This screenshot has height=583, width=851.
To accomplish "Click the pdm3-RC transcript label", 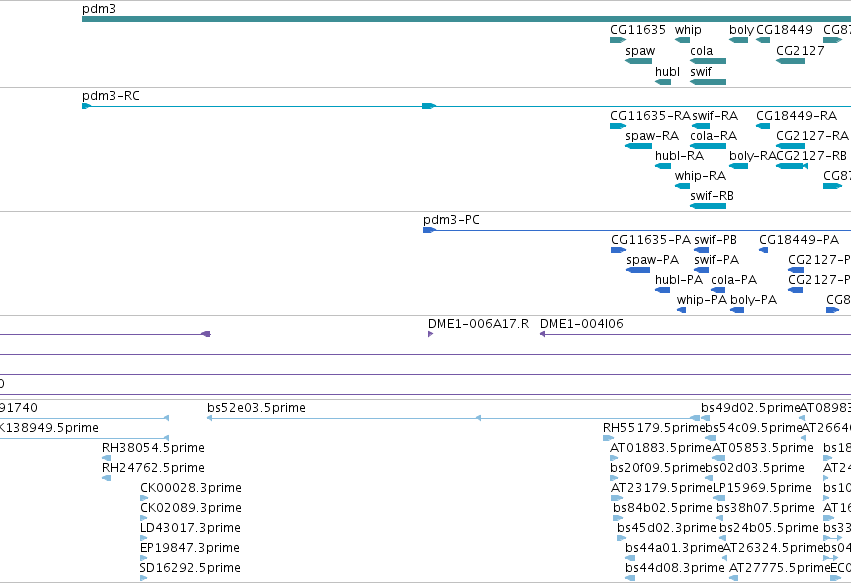I will tap(111, 96).
